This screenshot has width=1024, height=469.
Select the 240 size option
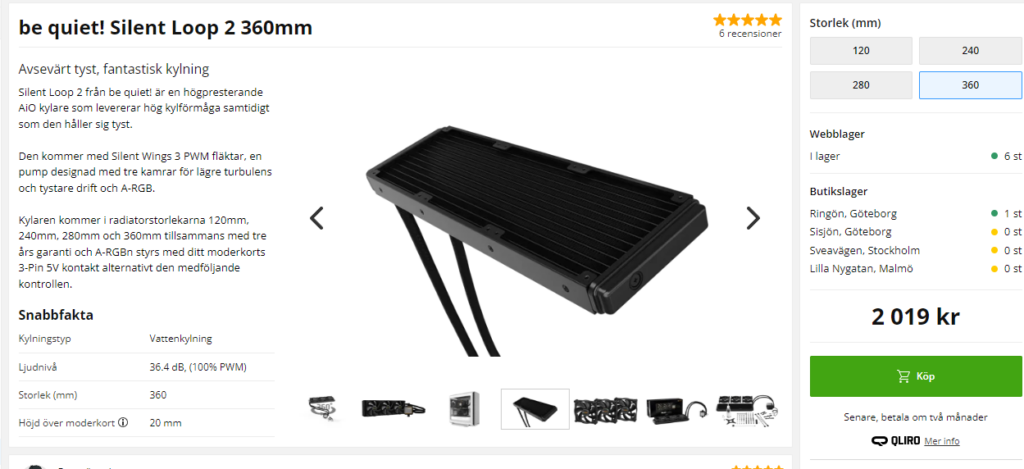(x=970, y=51)
